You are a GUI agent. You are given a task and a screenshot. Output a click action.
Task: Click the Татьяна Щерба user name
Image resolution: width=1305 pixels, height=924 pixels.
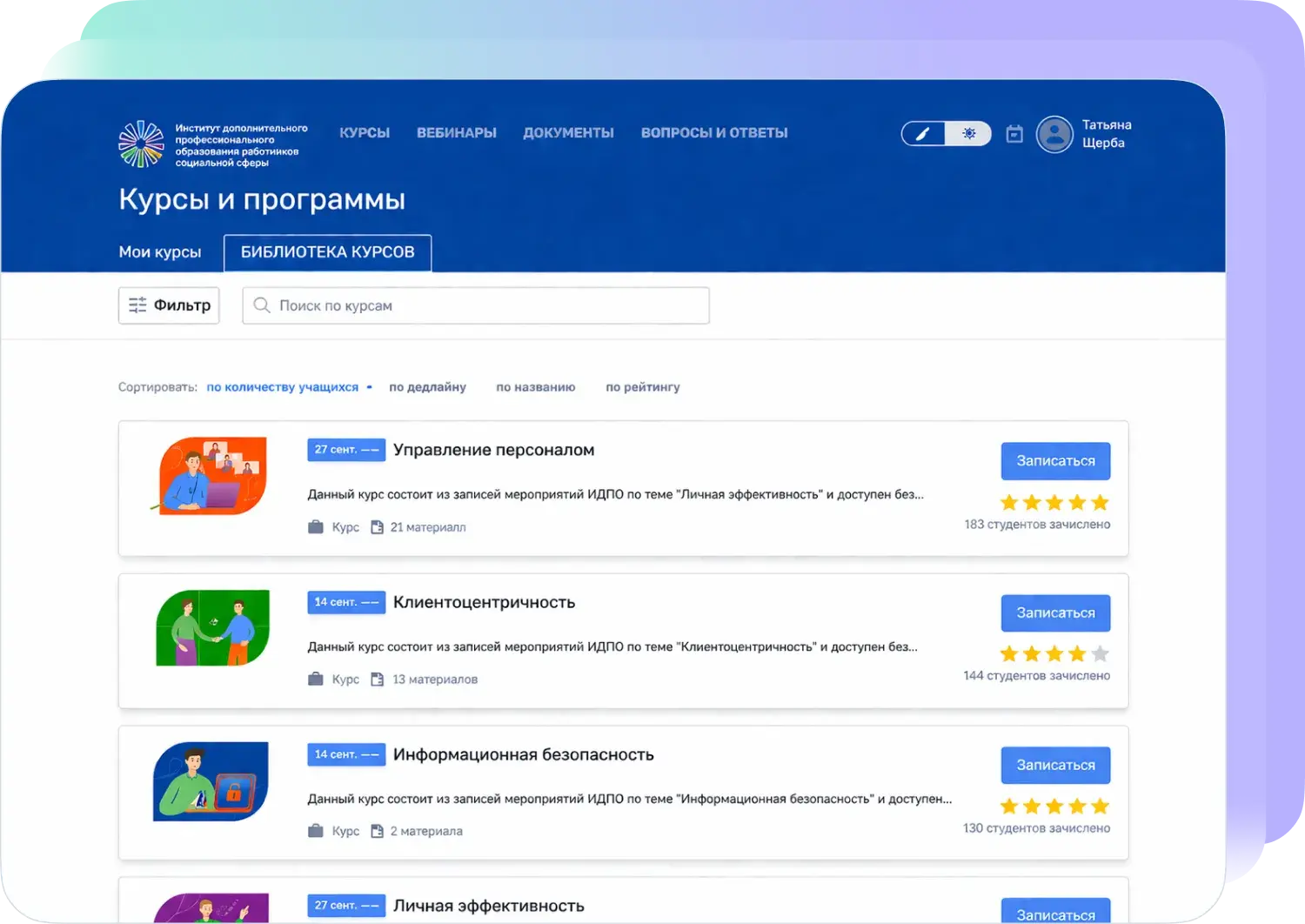point(1107,134)
